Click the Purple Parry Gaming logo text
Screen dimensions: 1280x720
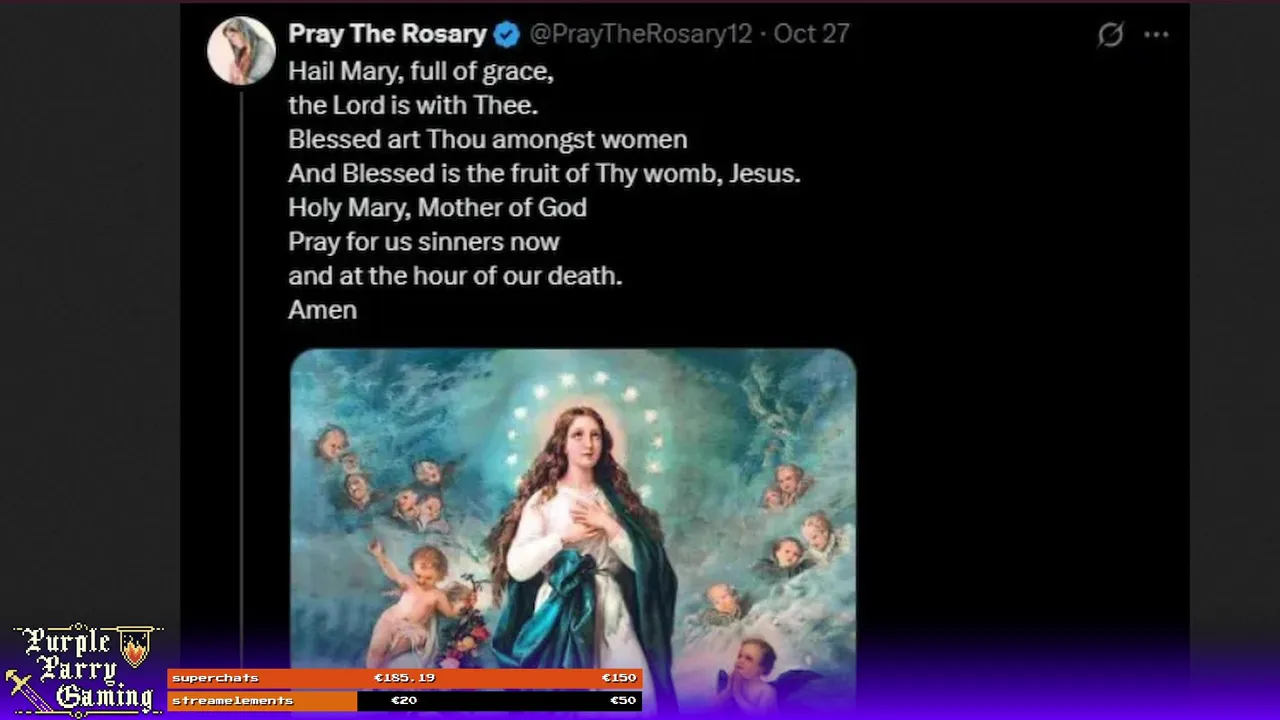click(x=84, y=669)
